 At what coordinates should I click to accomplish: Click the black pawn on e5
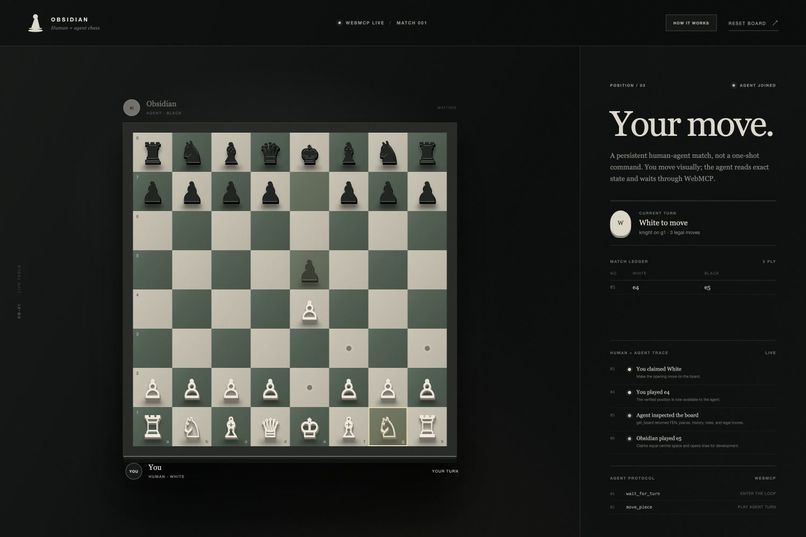(309, 270)
